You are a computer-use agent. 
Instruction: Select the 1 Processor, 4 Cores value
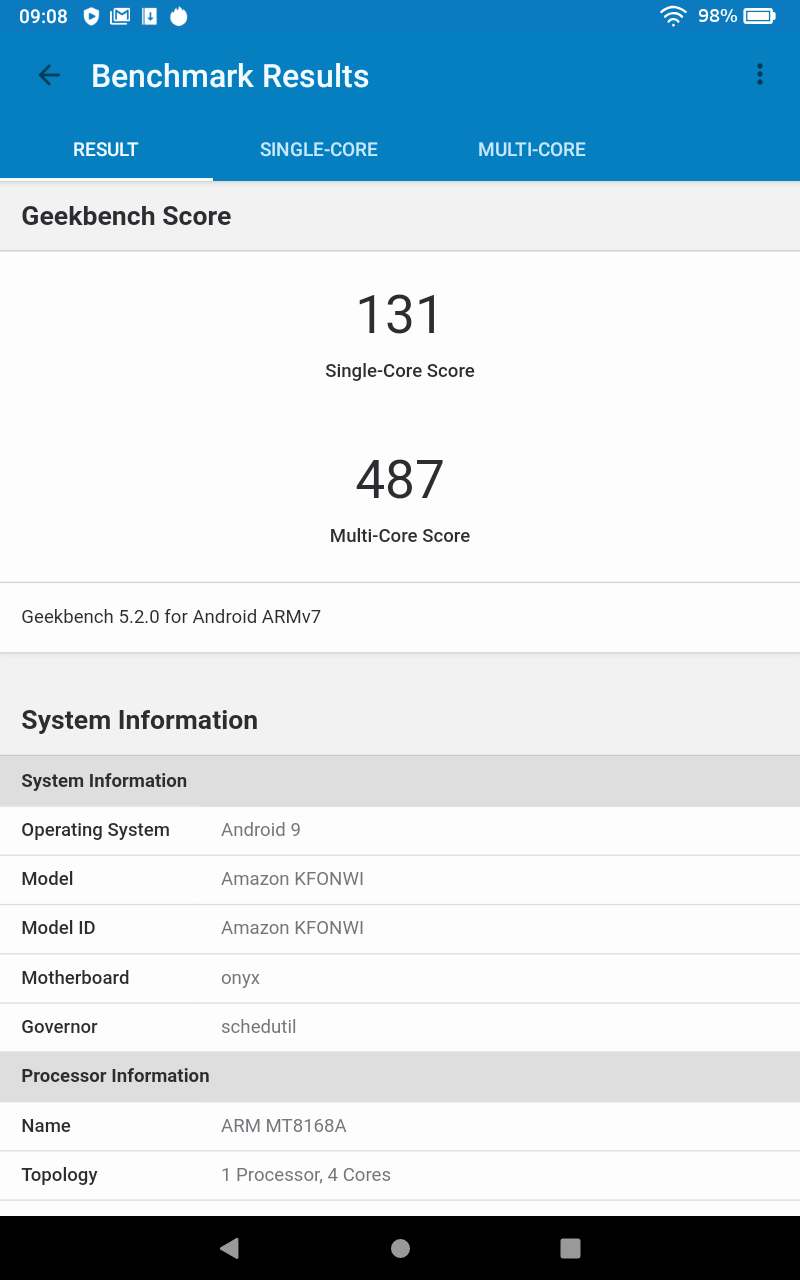pos(306,1175)
